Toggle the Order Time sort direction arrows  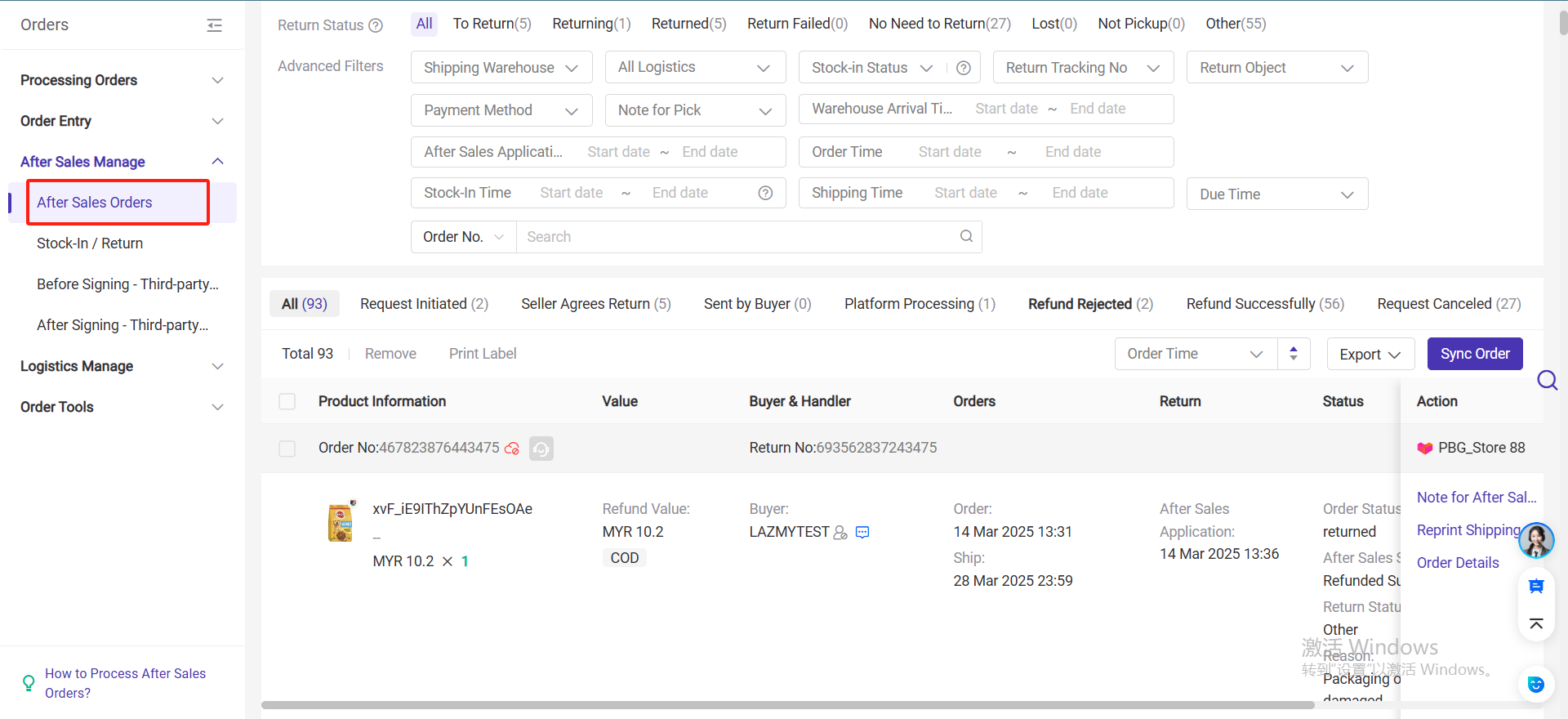pyautogui.click(x=1294, y=354)
